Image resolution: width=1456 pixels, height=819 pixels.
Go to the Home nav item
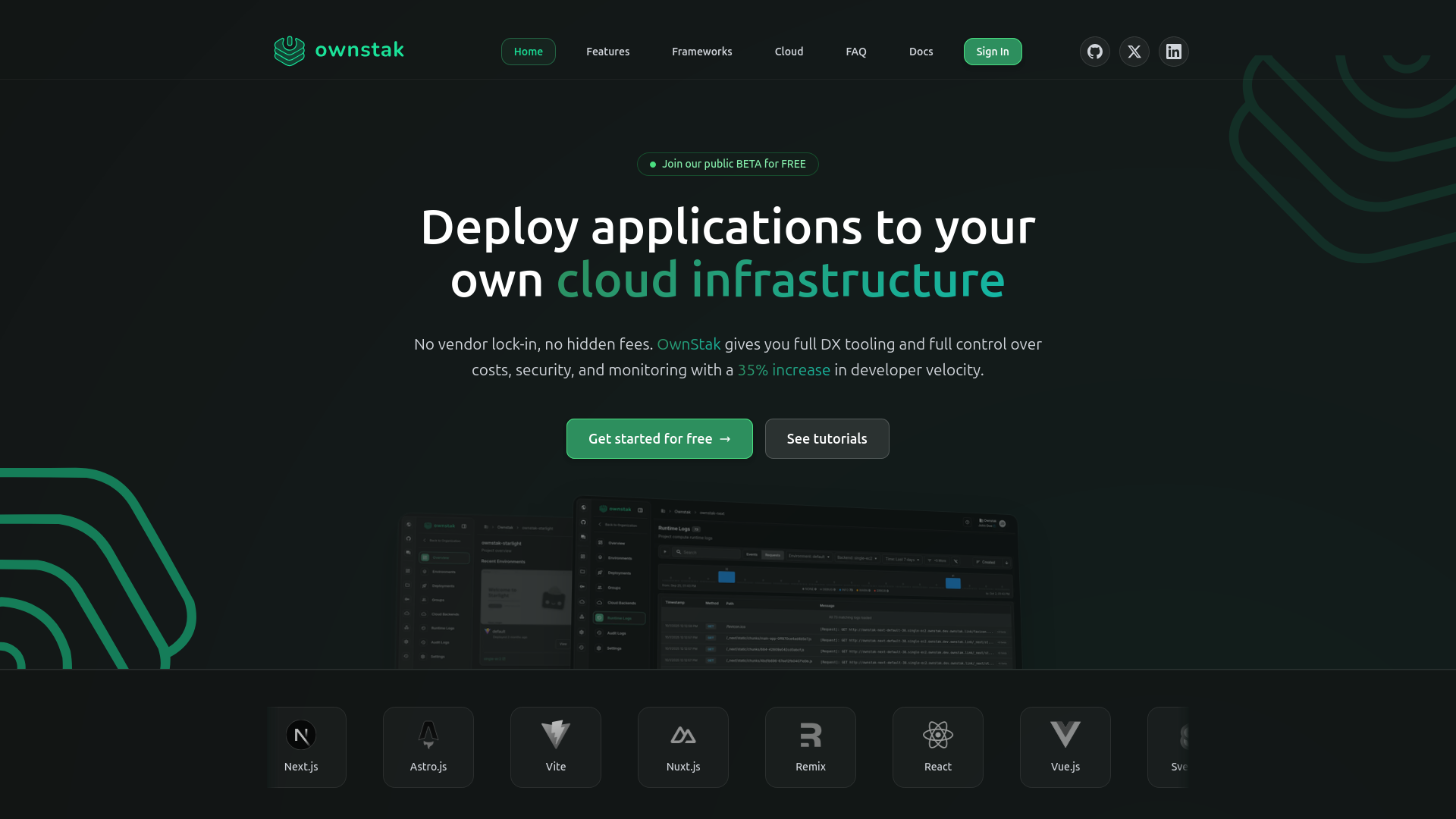[529, 52]
